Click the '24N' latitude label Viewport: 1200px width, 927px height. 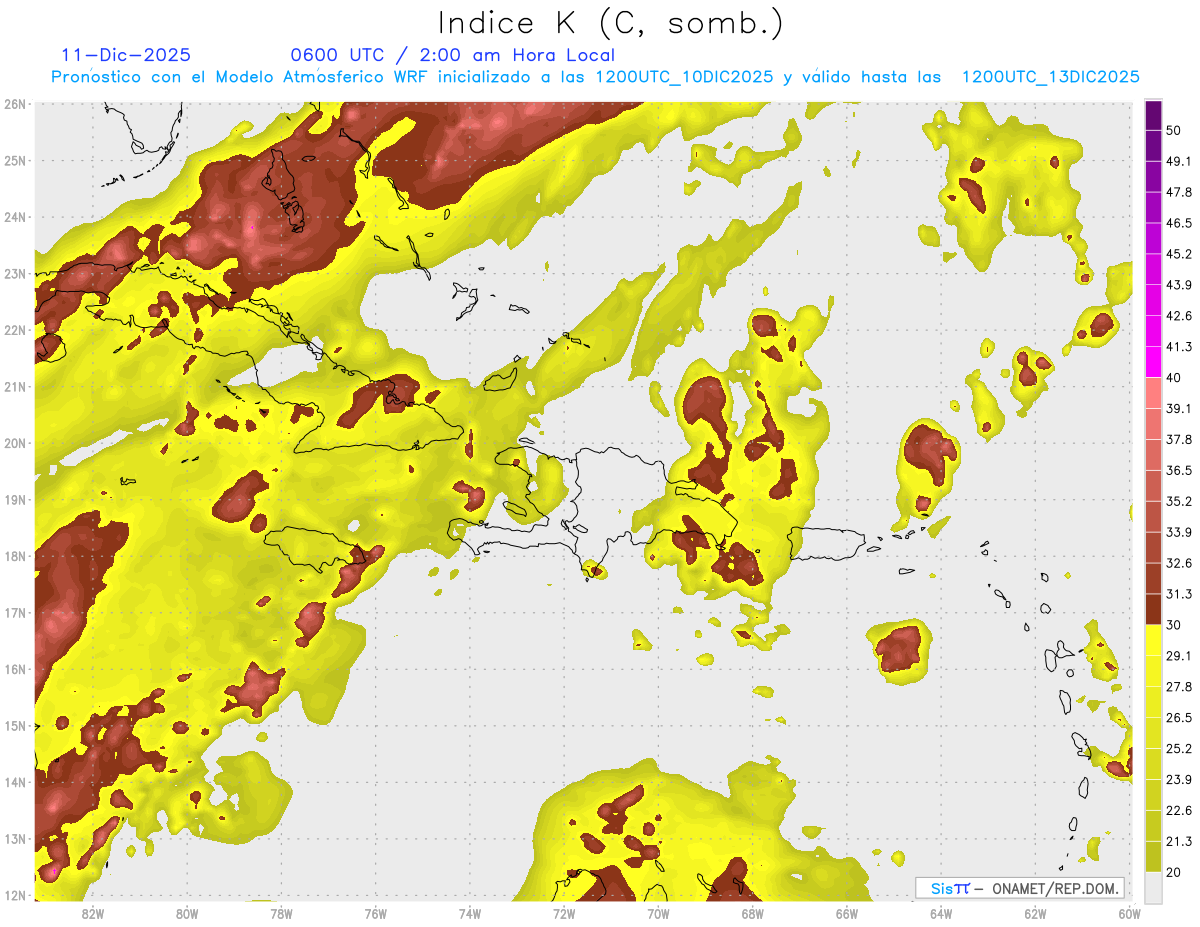pos(15,217)
